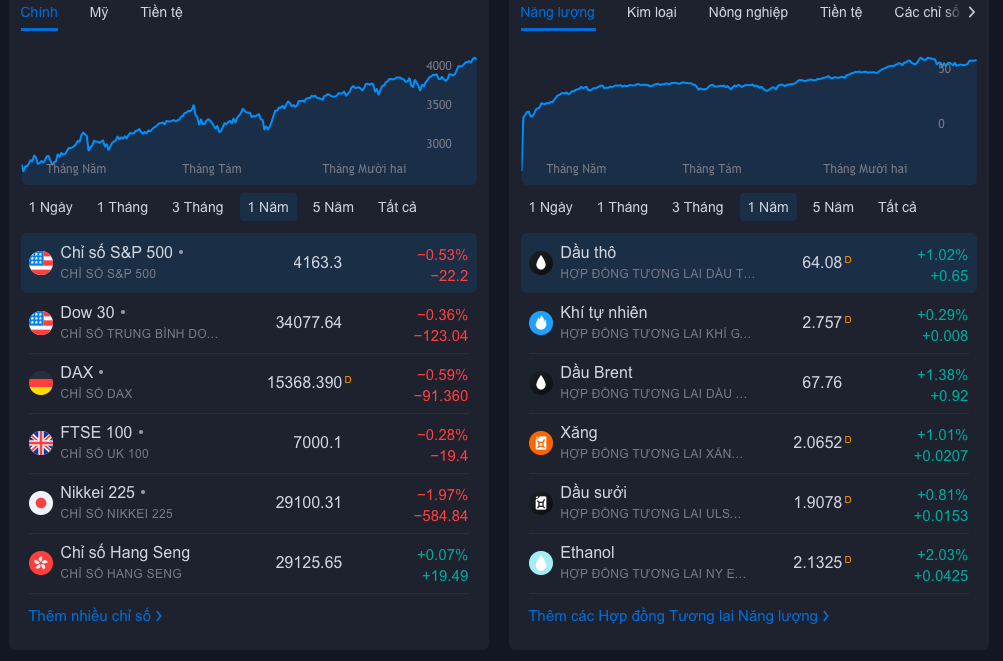This screenshot has height=661, width=1003.
Task: Click the FTSE 100 UK flag icon
Action: coord(41,443)
